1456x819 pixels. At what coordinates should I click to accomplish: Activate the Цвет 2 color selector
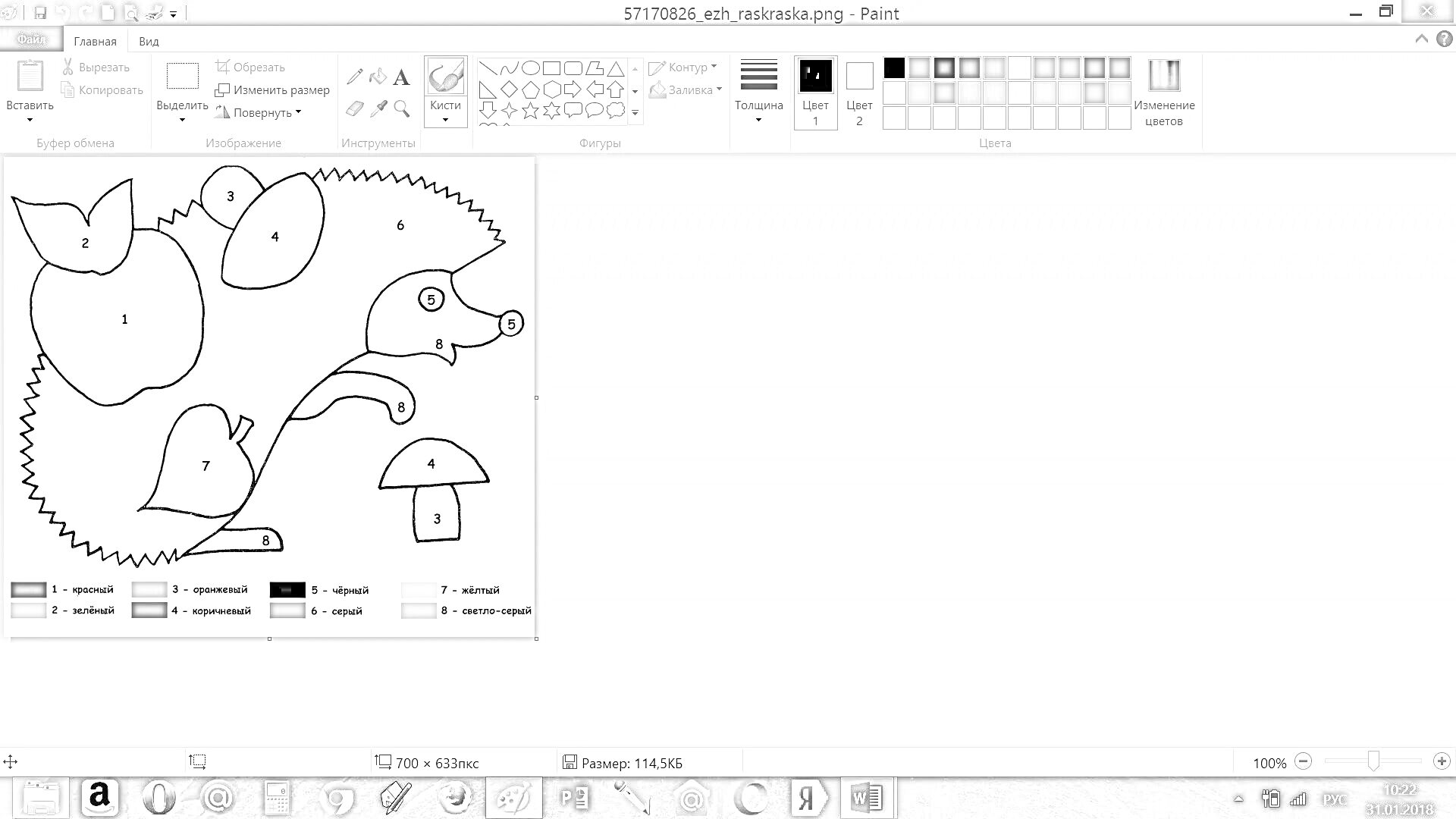click(859, 93)
